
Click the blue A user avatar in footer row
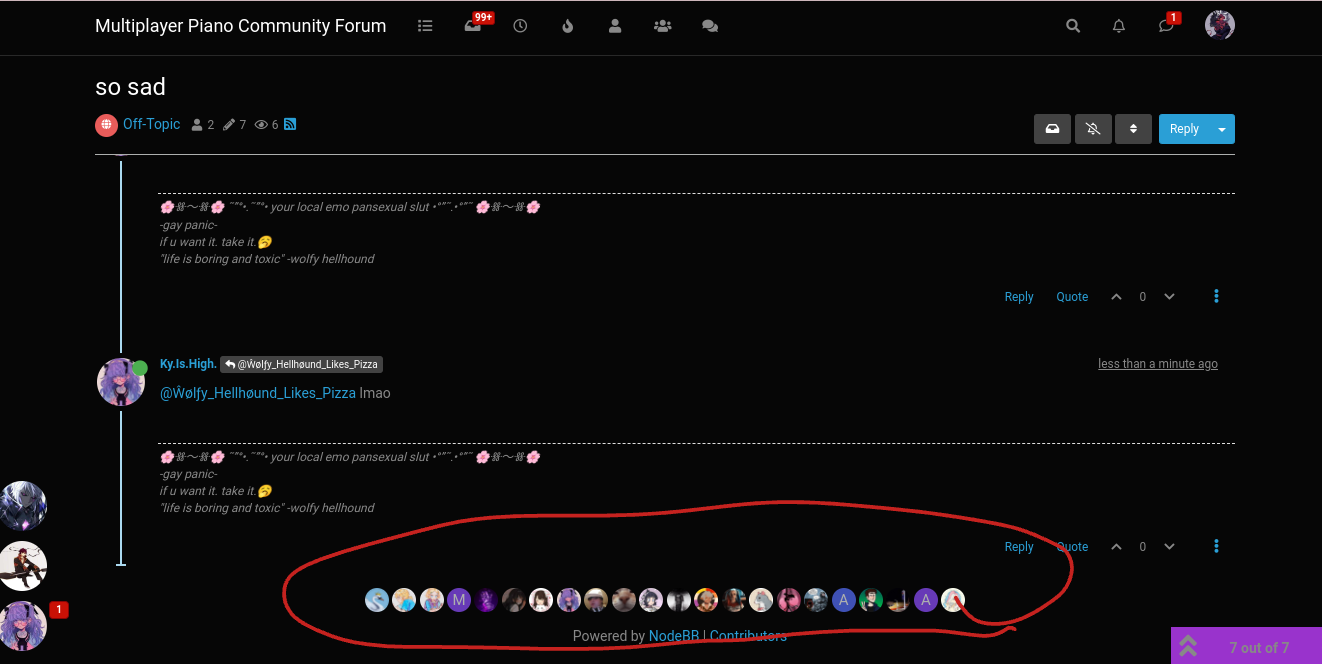pyautogui.click(x=844, y=600)
